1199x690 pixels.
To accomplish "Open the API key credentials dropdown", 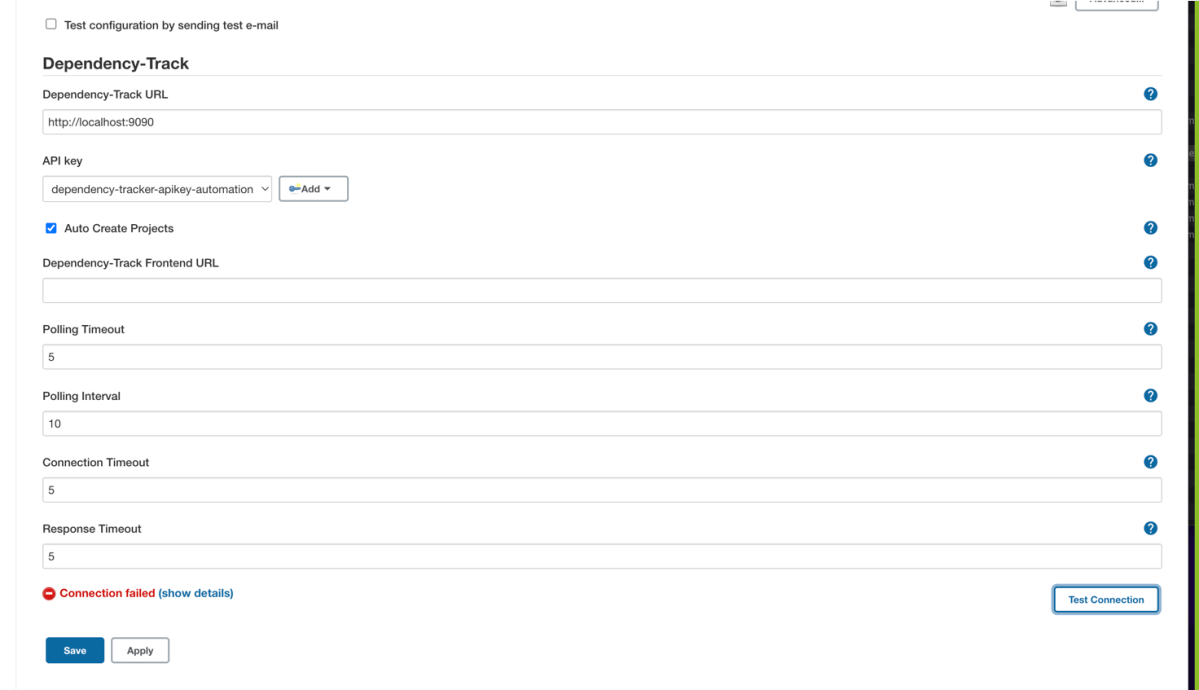I will (157, 189).
